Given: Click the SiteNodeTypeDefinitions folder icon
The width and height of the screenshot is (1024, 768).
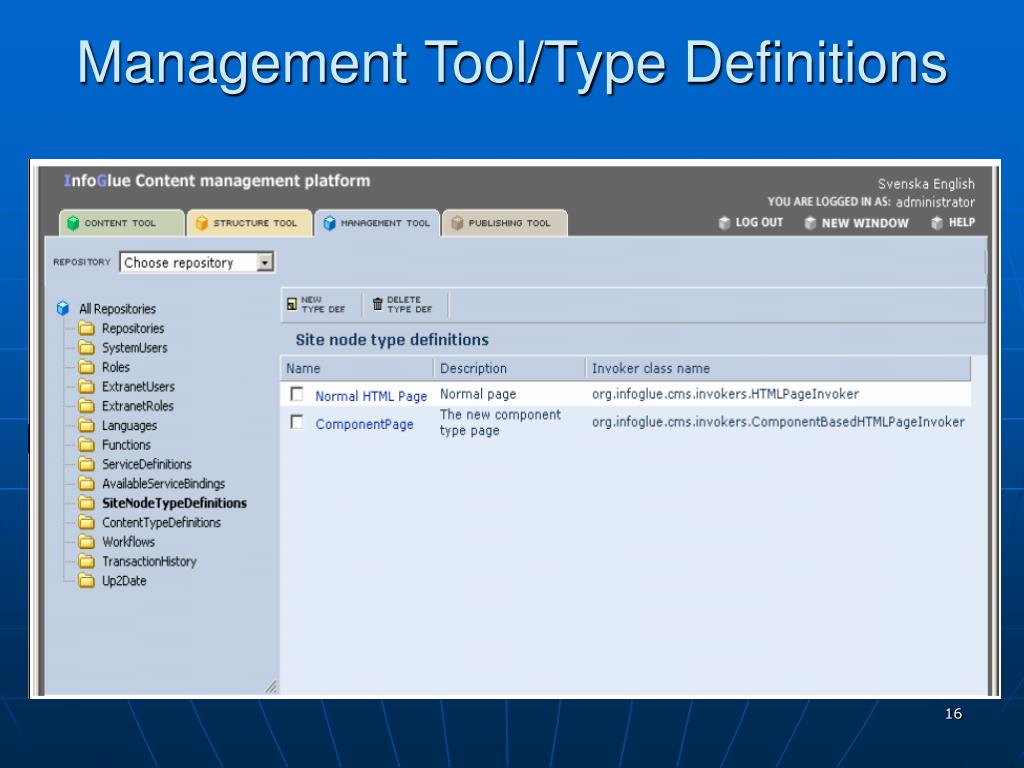Looking at the screenshot, I should tap(86, 503).
